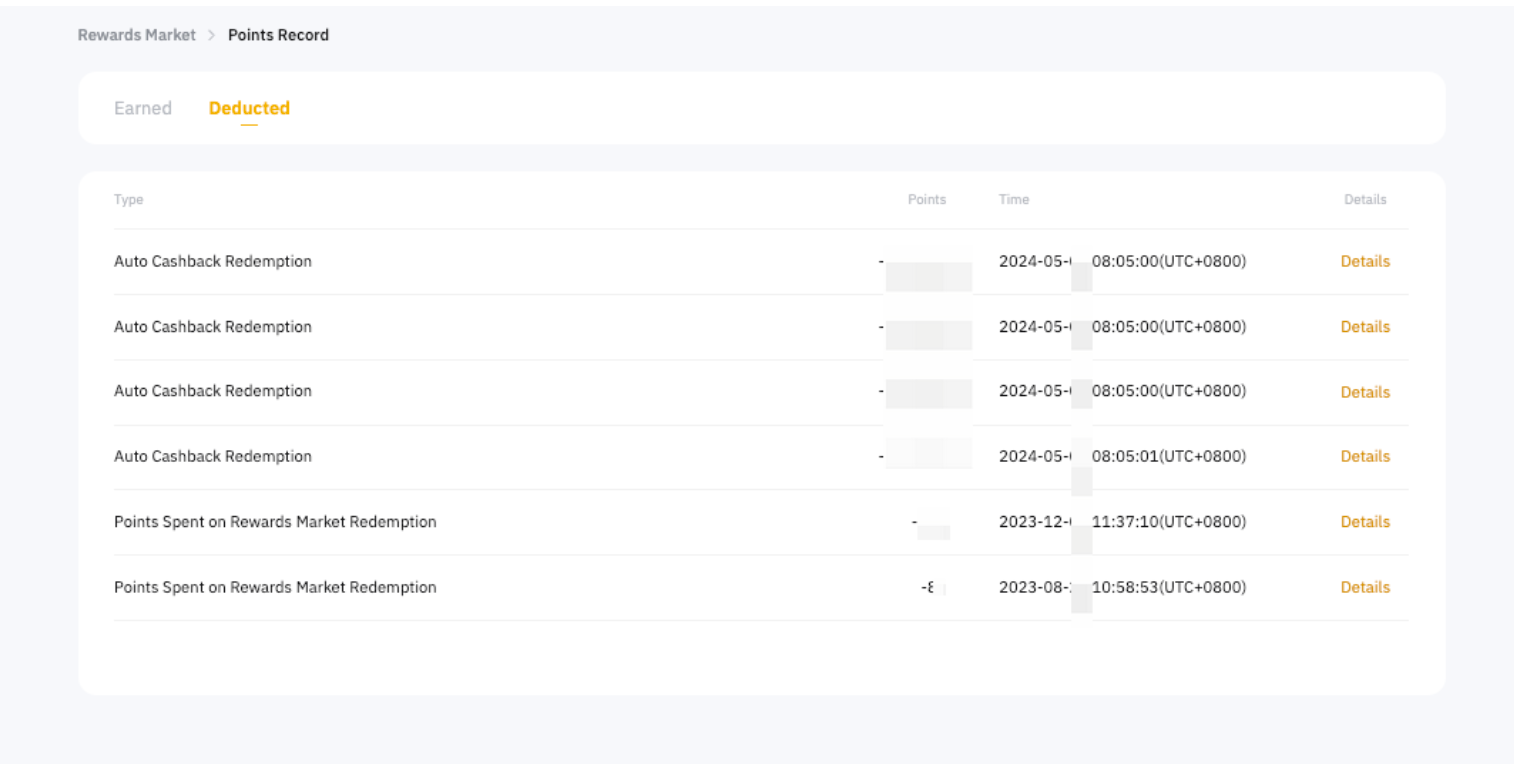The height and width of the screenshot is (764, 1514).
Task: Click the 08:05:01(UTC+0800) timestamp
Action: click(1168, 456)
